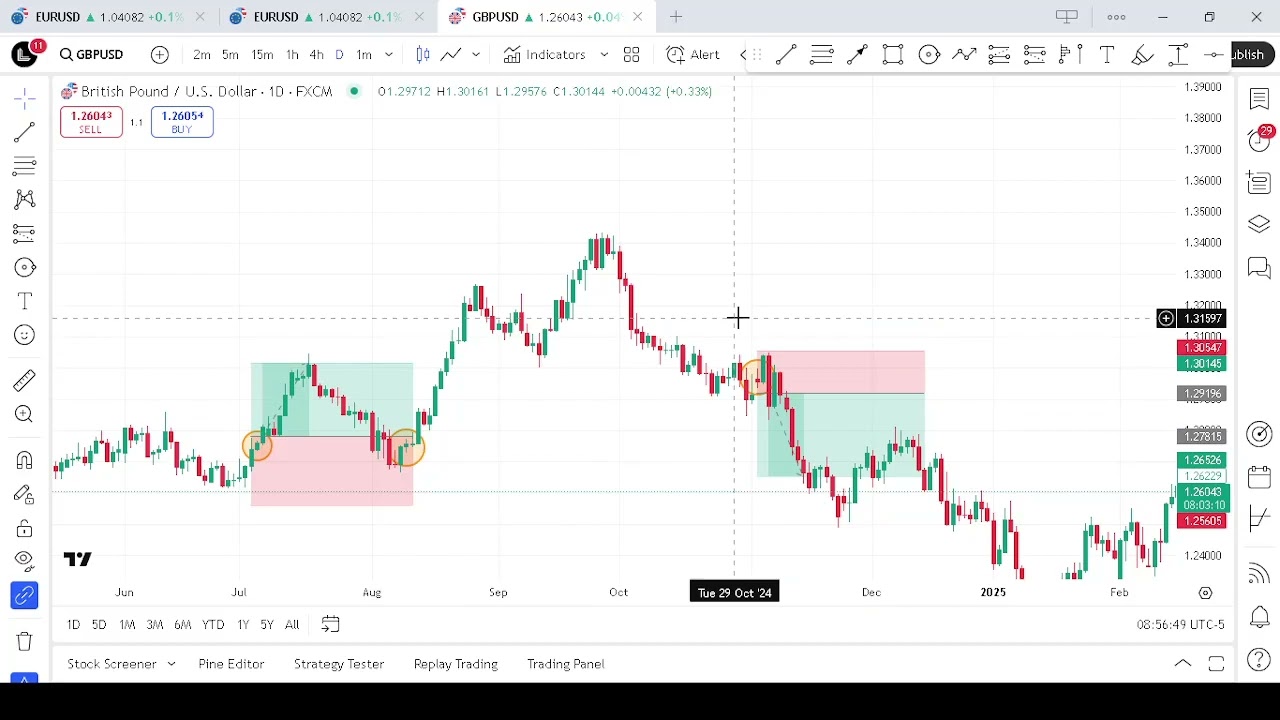Select the text annotation tool in left sidebar
The image size is (1280, 720).
24,301
